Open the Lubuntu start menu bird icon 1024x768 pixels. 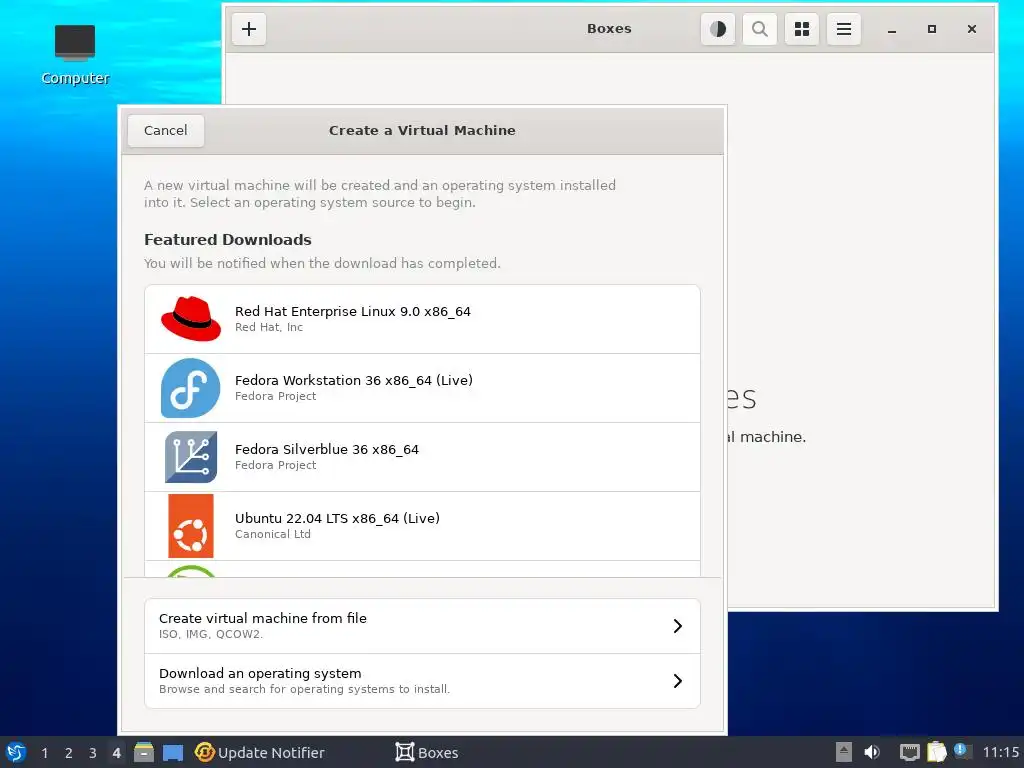tap(16, 752)
